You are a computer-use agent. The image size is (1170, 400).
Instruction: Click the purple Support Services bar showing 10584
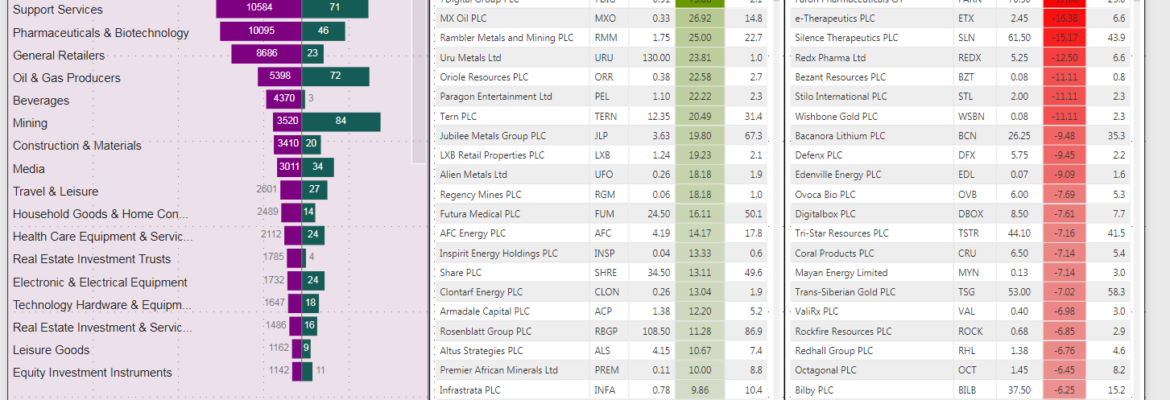coord(258,8)
